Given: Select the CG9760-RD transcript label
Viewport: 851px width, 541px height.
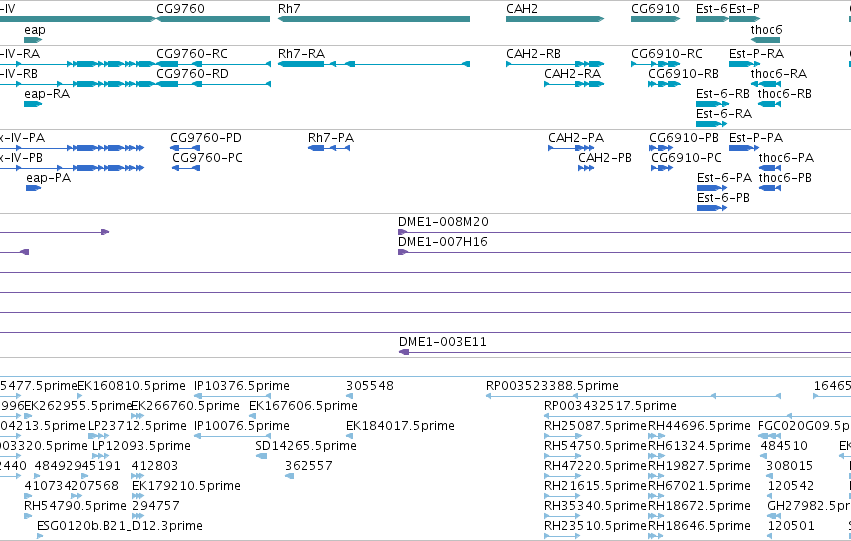Looking at the screenshot, I should pyautogui.click(x=192, y=74).
